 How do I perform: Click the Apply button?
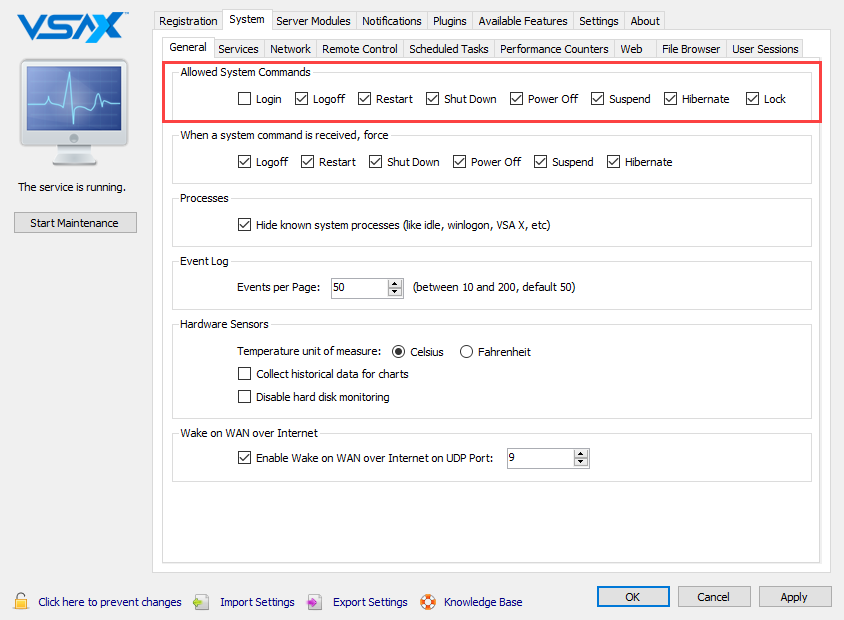(795, 596)
